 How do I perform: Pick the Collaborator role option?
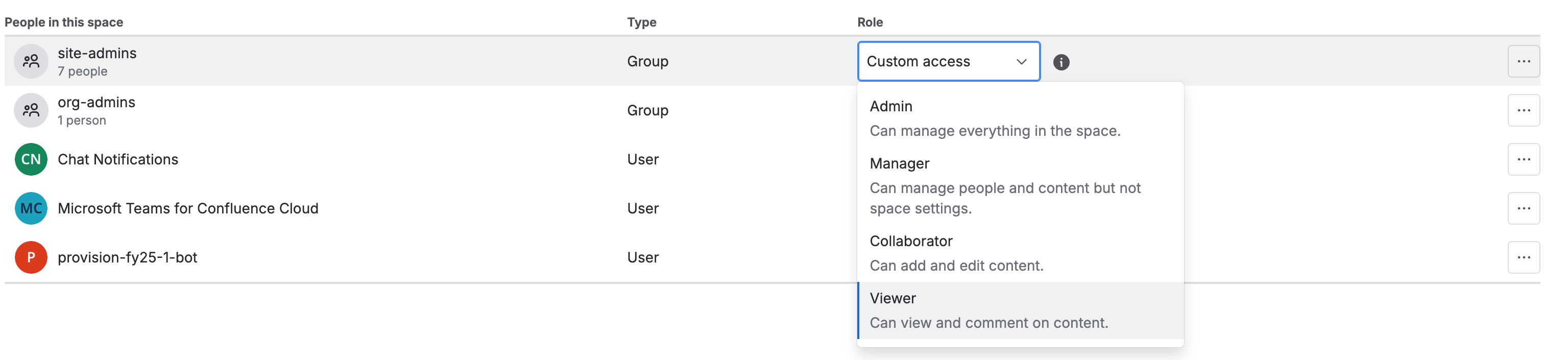coord(1020,253)
